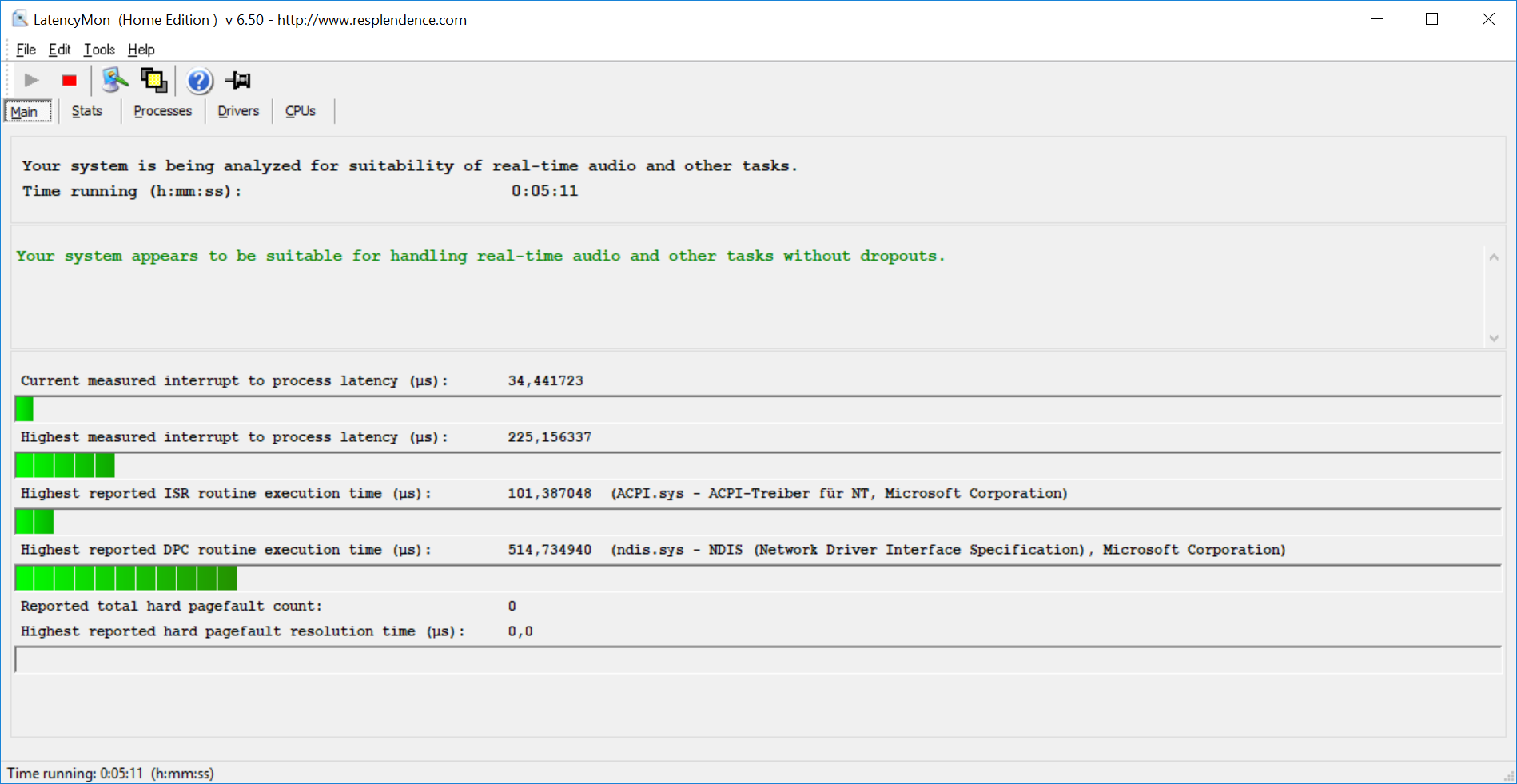This screenshot has width=1517, height=784.
Task: Click the time running value 0:05:11 in the main panel
Action: coord(544,191)
